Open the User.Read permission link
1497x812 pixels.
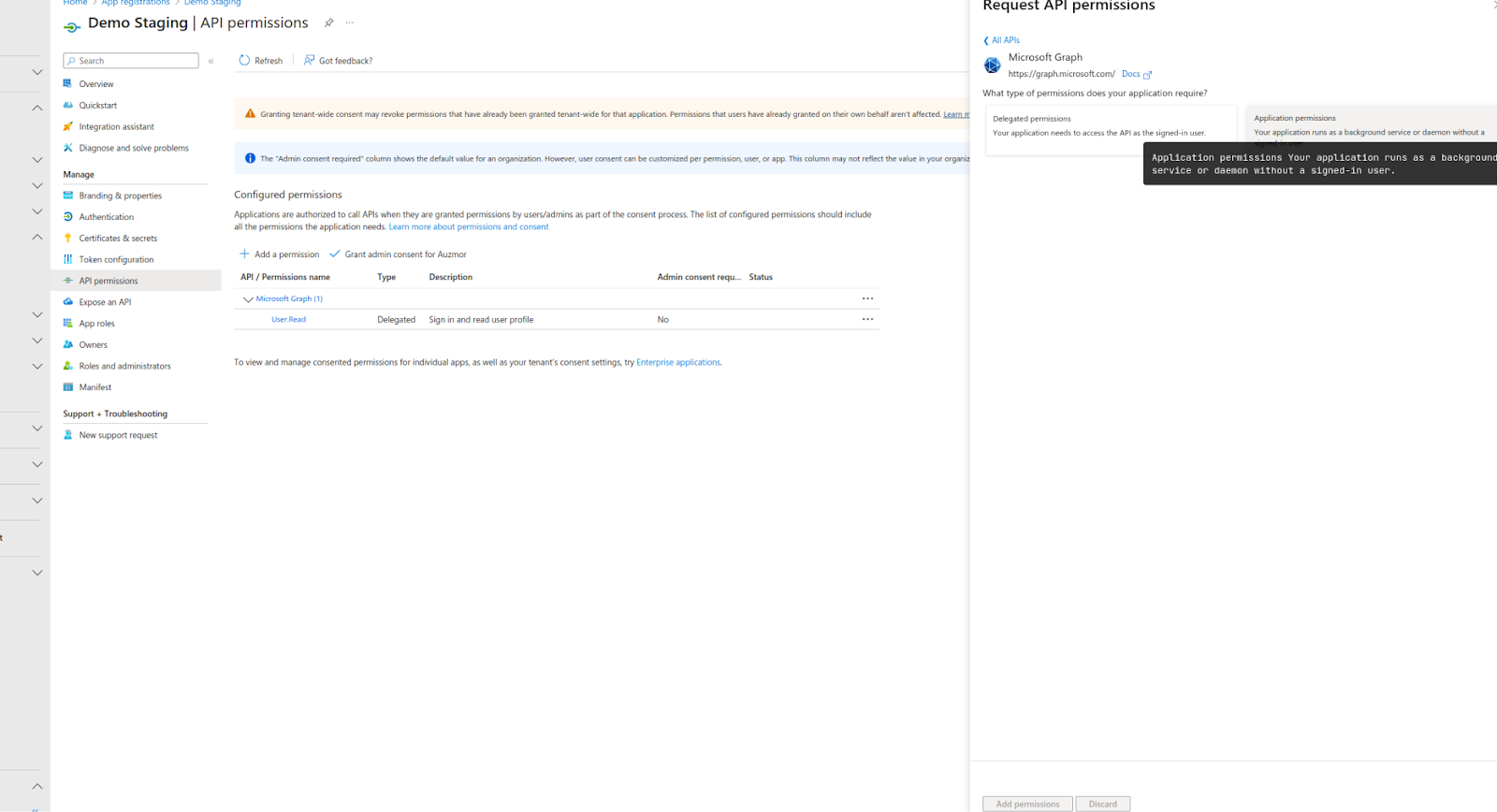point(288,320)
